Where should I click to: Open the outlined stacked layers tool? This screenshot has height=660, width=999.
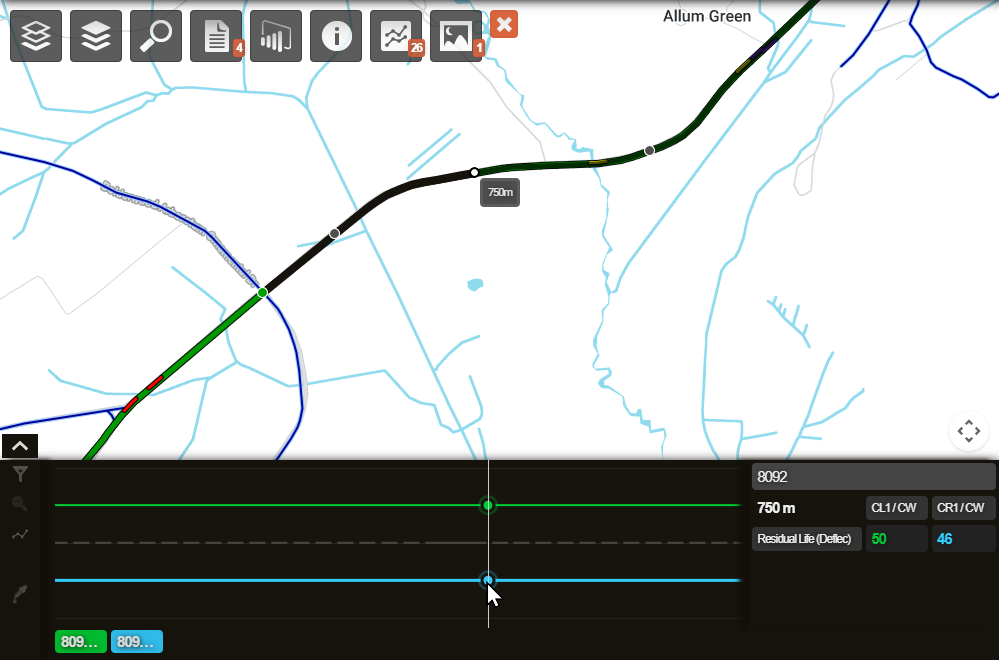[36, 36]
